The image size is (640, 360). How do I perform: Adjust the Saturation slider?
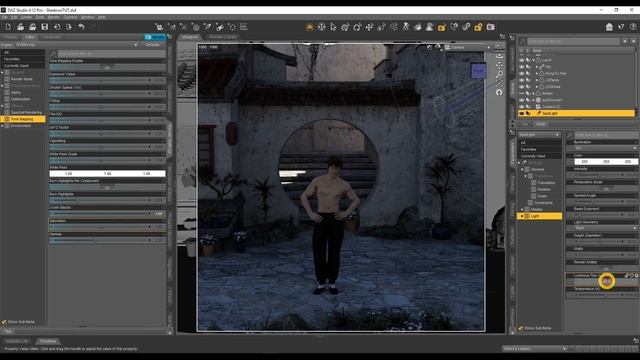[x=107, y=227]
